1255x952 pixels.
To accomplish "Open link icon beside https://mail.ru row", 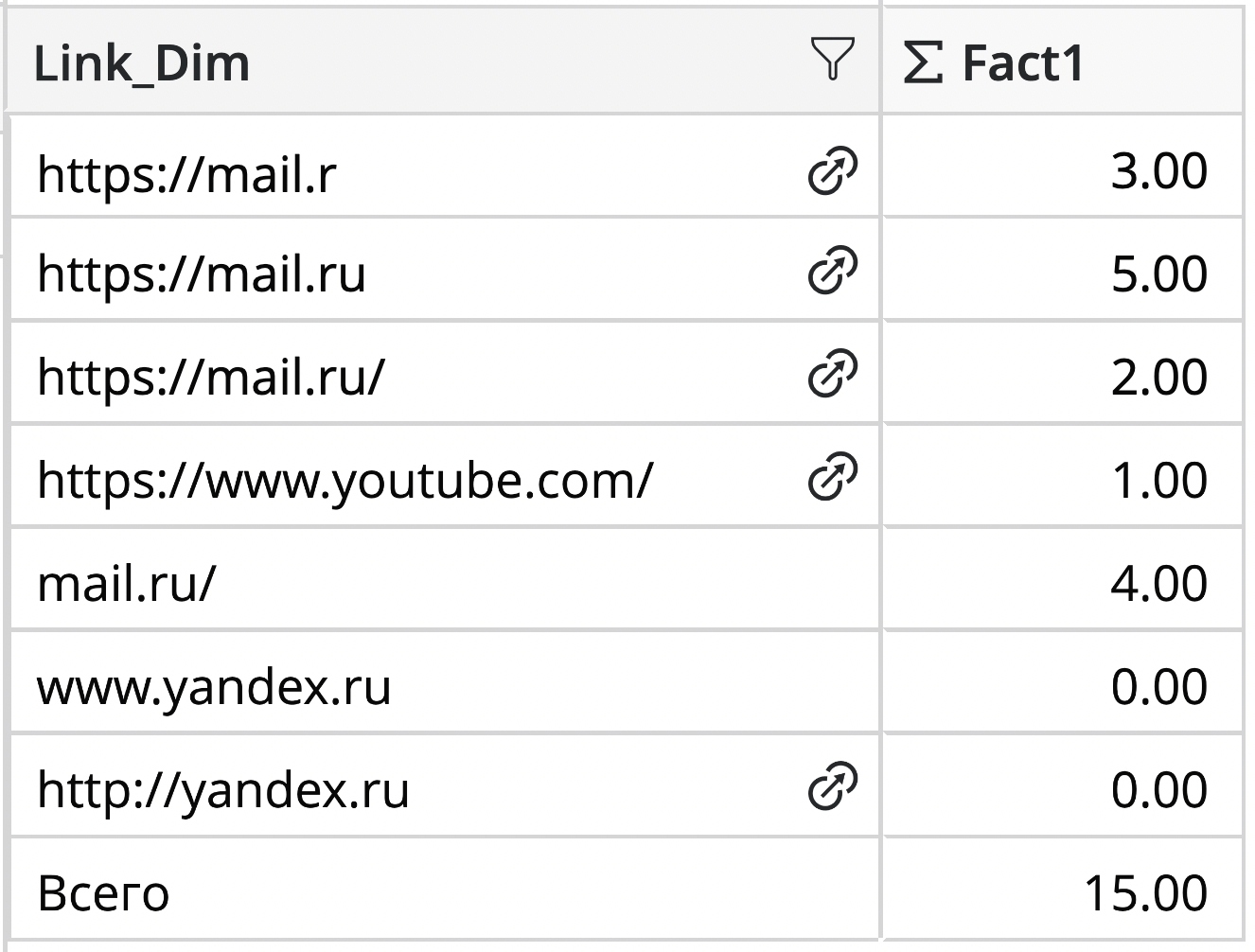I will (x=832, y=274).
